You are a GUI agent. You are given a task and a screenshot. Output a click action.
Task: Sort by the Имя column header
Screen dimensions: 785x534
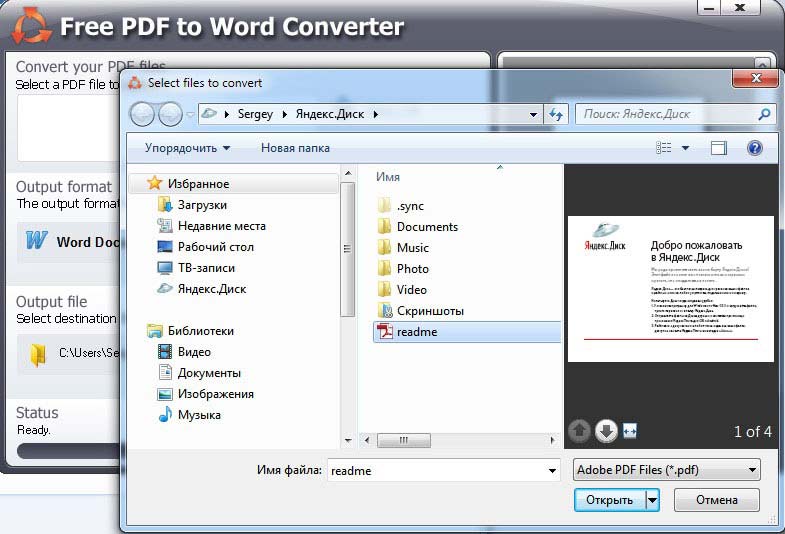pos(388,177)
